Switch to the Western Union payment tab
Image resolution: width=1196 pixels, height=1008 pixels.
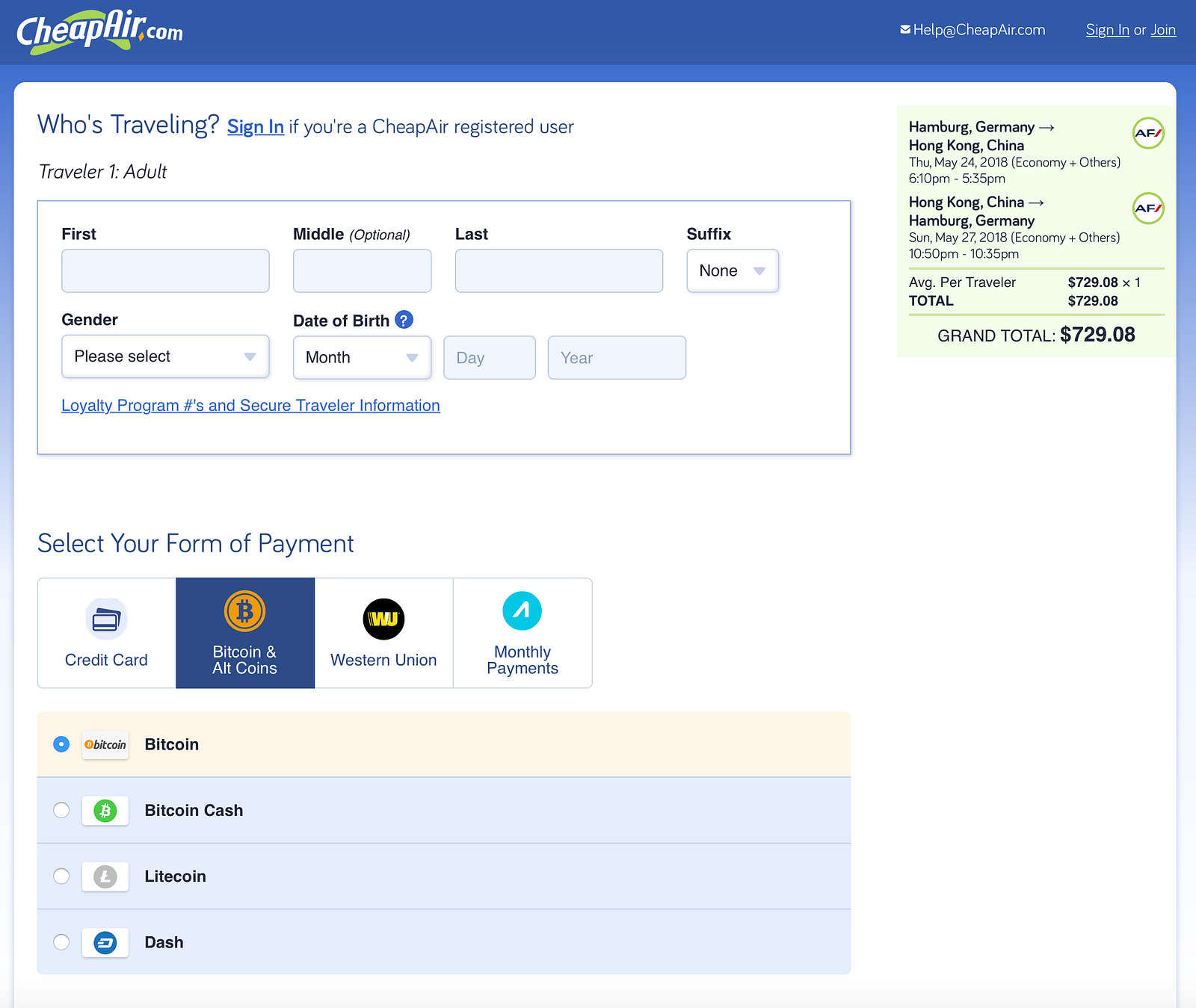click(384, 633)
